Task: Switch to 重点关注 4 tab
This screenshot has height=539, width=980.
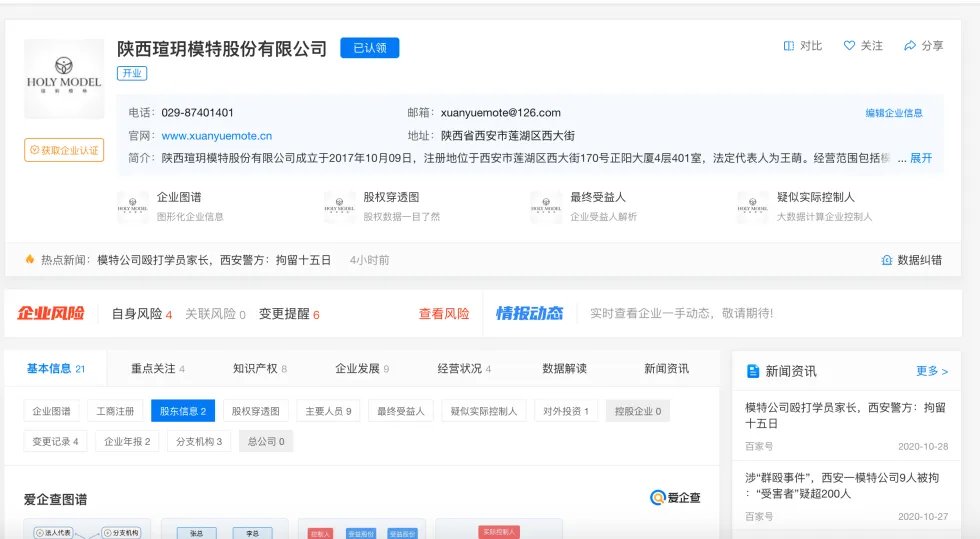Action: coord(158,369)
